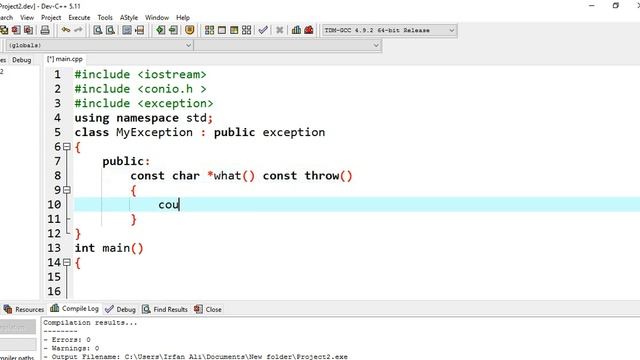Image resolution: width=640 pixels, height=360 pixels.
Task: Click 'MyException' in the class declaration
Action: [x=154, y=132]
